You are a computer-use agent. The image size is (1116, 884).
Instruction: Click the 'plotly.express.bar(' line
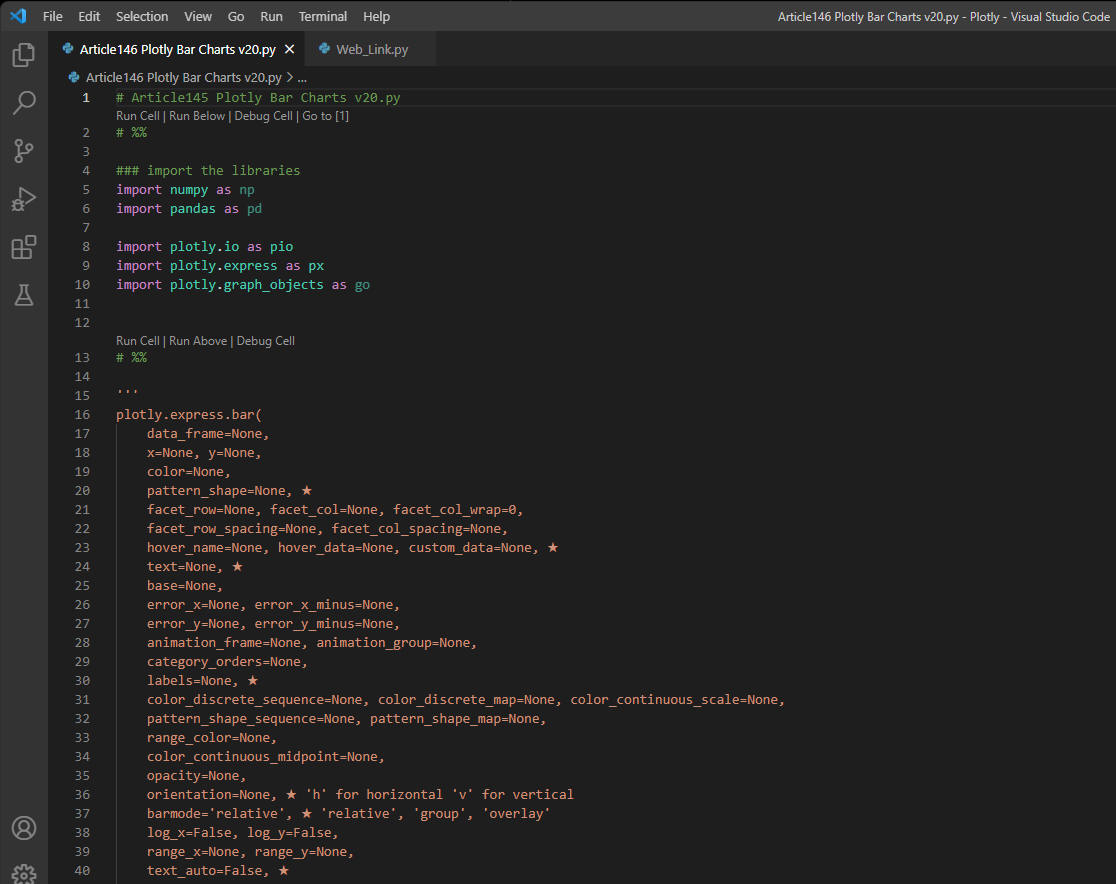click(189, 414)
